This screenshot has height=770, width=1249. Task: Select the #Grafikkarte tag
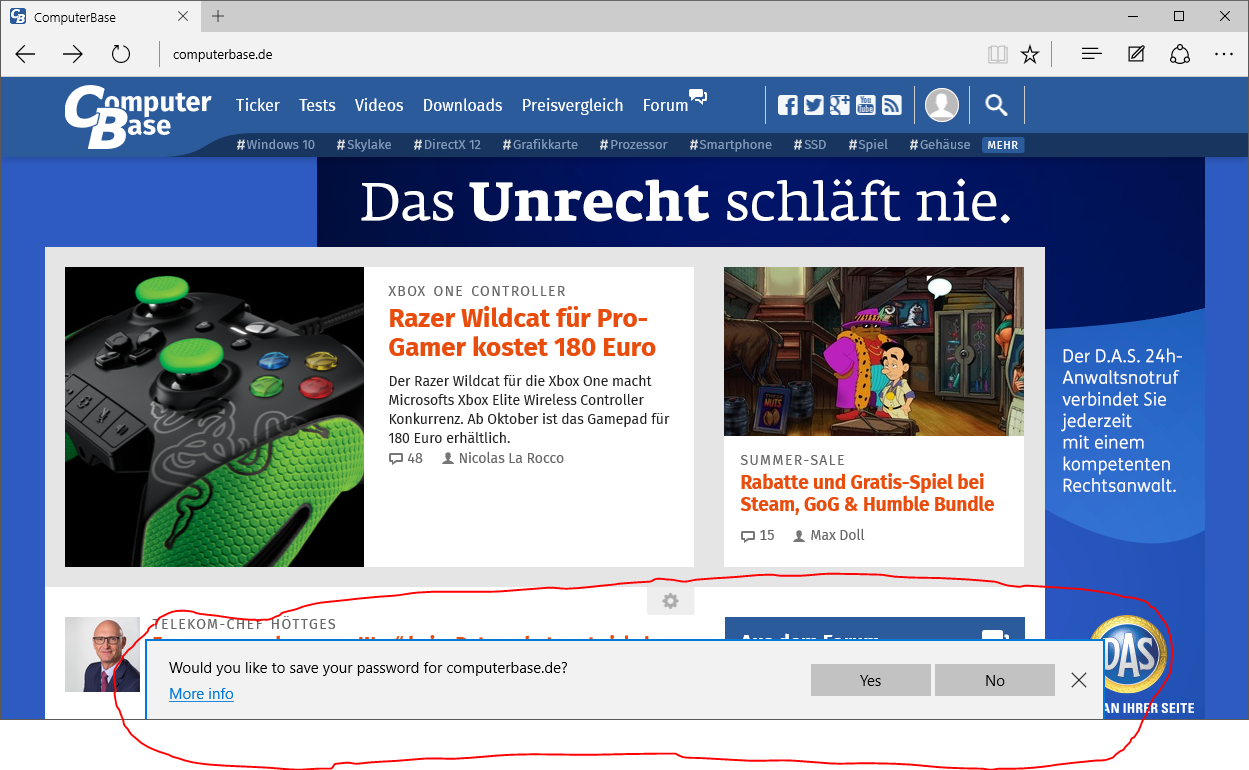540,145
